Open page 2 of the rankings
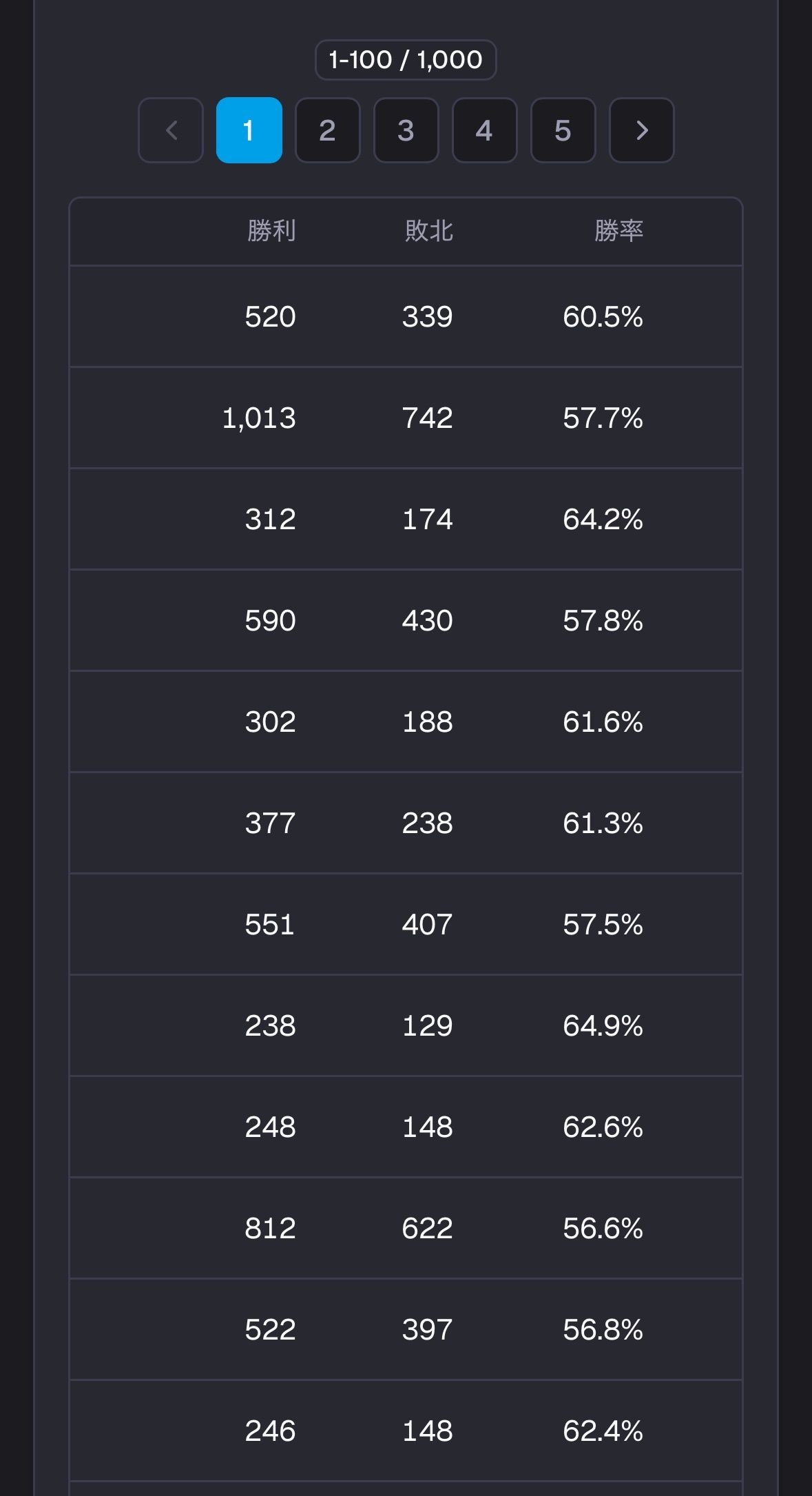 [x=327, y=130]
